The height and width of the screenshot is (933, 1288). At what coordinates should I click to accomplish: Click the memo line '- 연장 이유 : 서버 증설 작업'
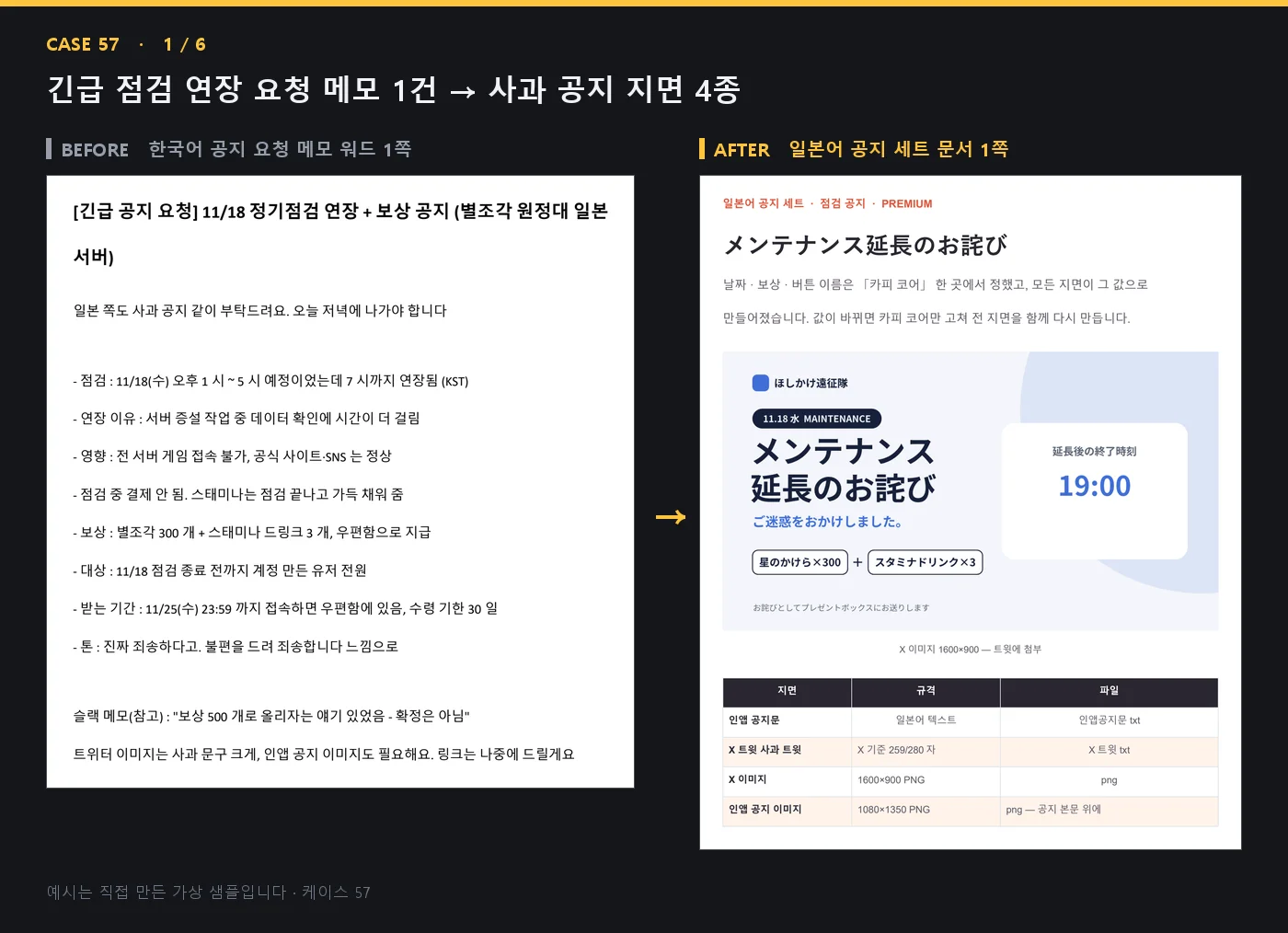tap(247, 419)
